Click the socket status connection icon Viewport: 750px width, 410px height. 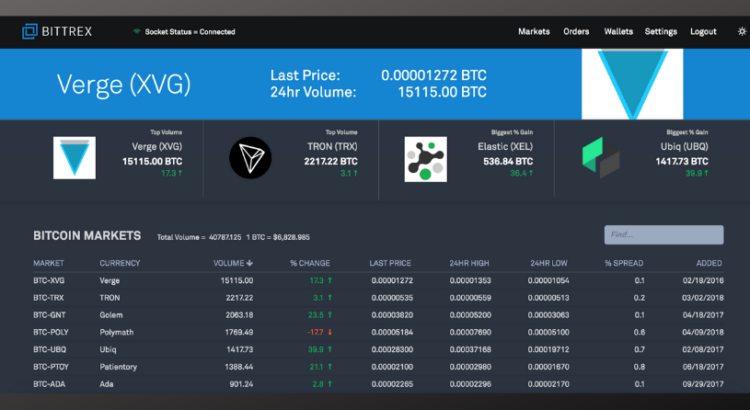point(136,32)
